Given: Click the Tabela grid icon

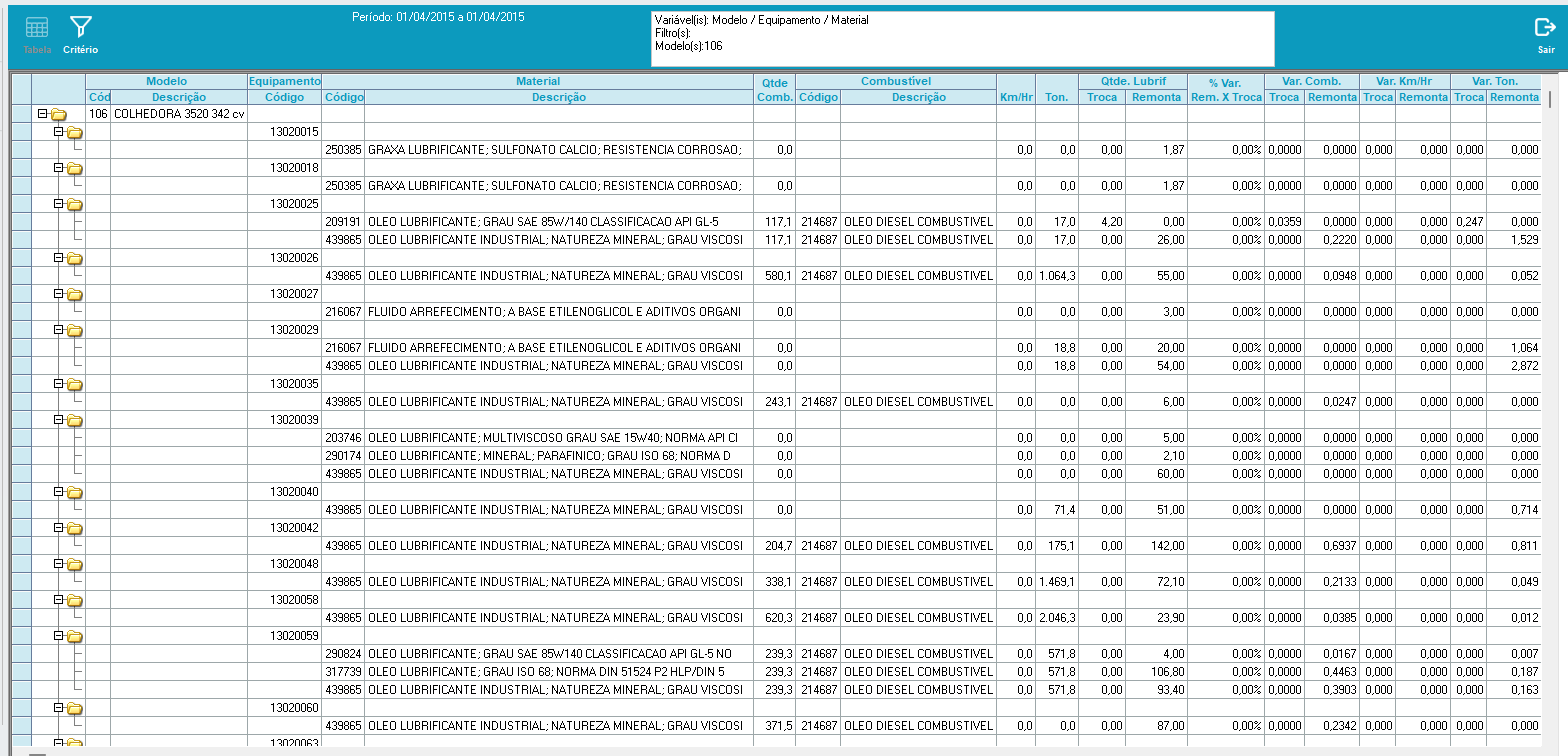Looking at the screenshot, I should (x=37, y=35).
